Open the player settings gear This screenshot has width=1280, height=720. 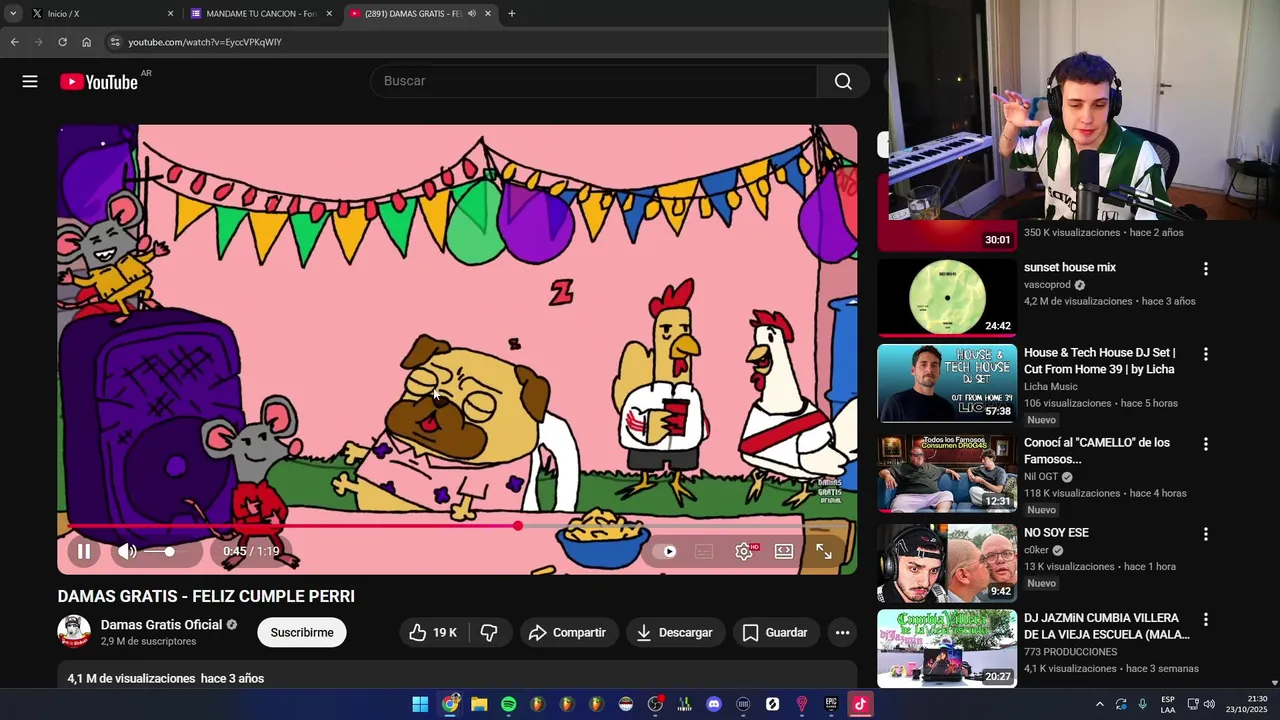[744, 551]
